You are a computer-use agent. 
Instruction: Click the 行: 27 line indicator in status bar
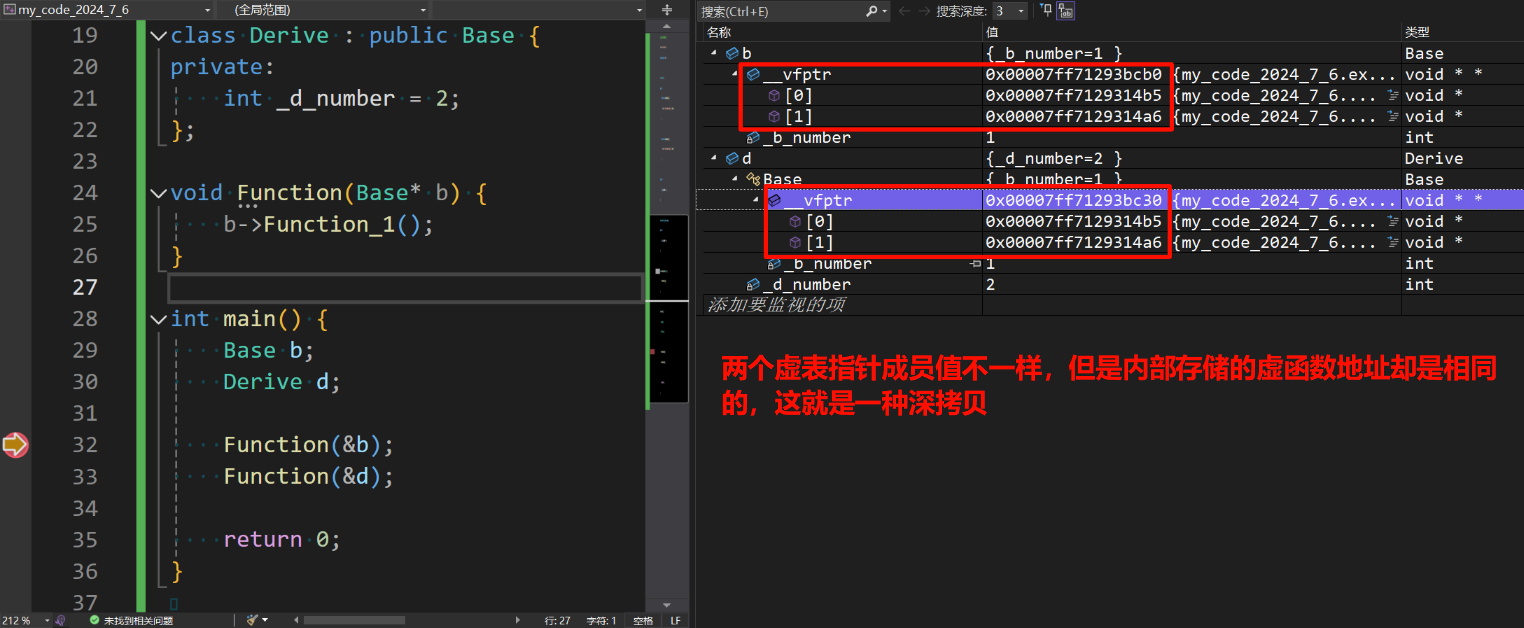[x=558, y=620]
